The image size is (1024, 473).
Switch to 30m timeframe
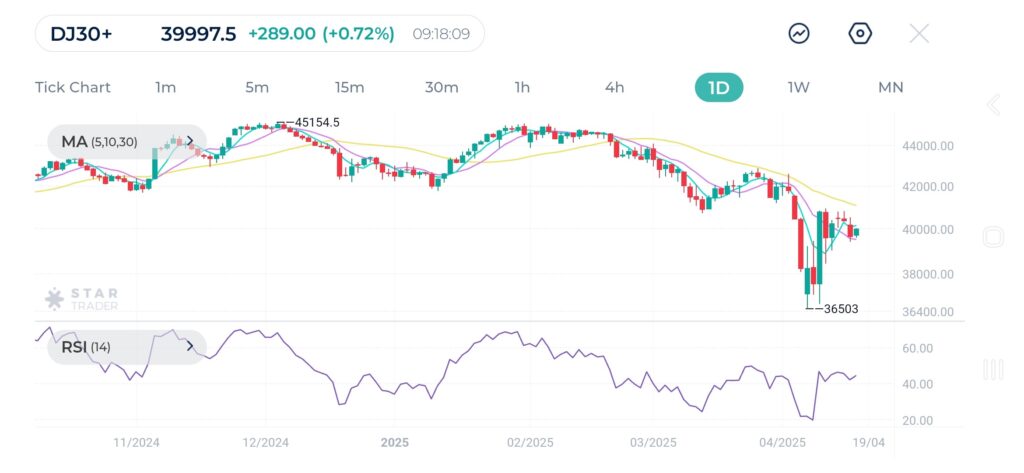tap(441, 87)
